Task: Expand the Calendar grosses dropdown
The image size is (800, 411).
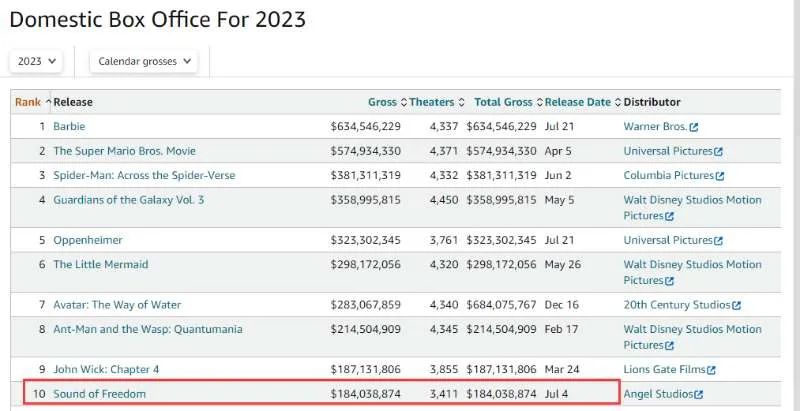Action: point(144,61)
